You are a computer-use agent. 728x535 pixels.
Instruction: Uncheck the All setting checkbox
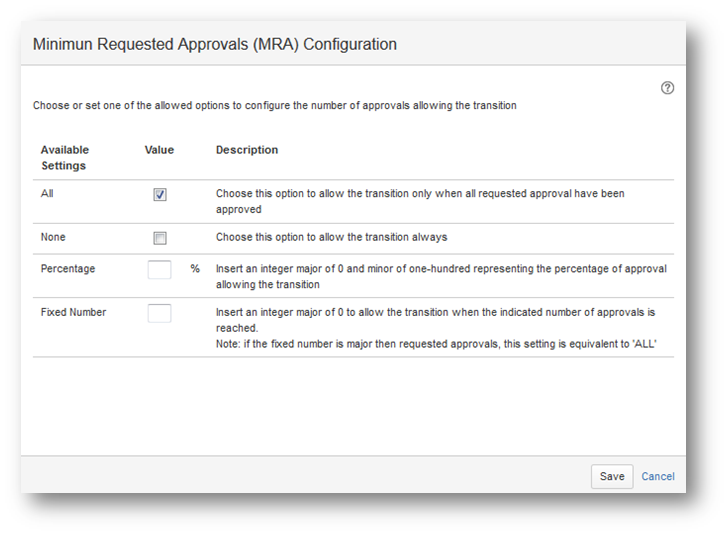pyautogui.click(x=160, y=195)
